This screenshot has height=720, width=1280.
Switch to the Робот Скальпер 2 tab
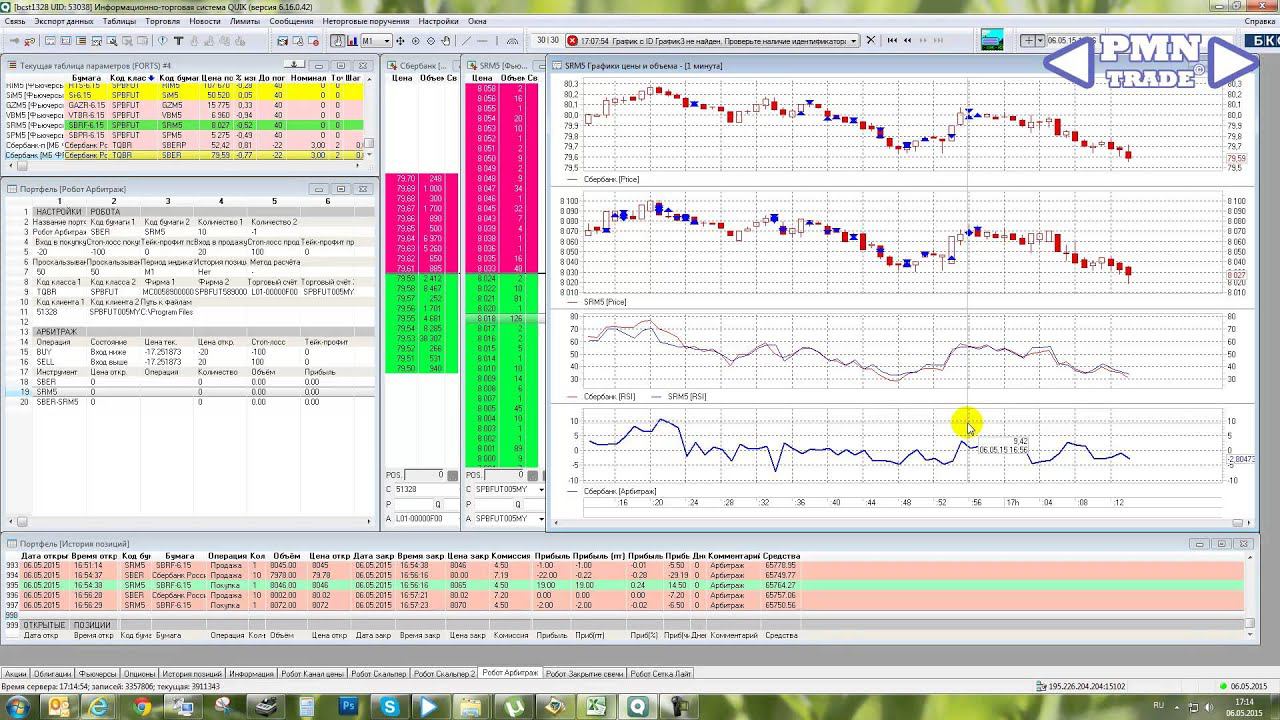(x=444, y=674)
